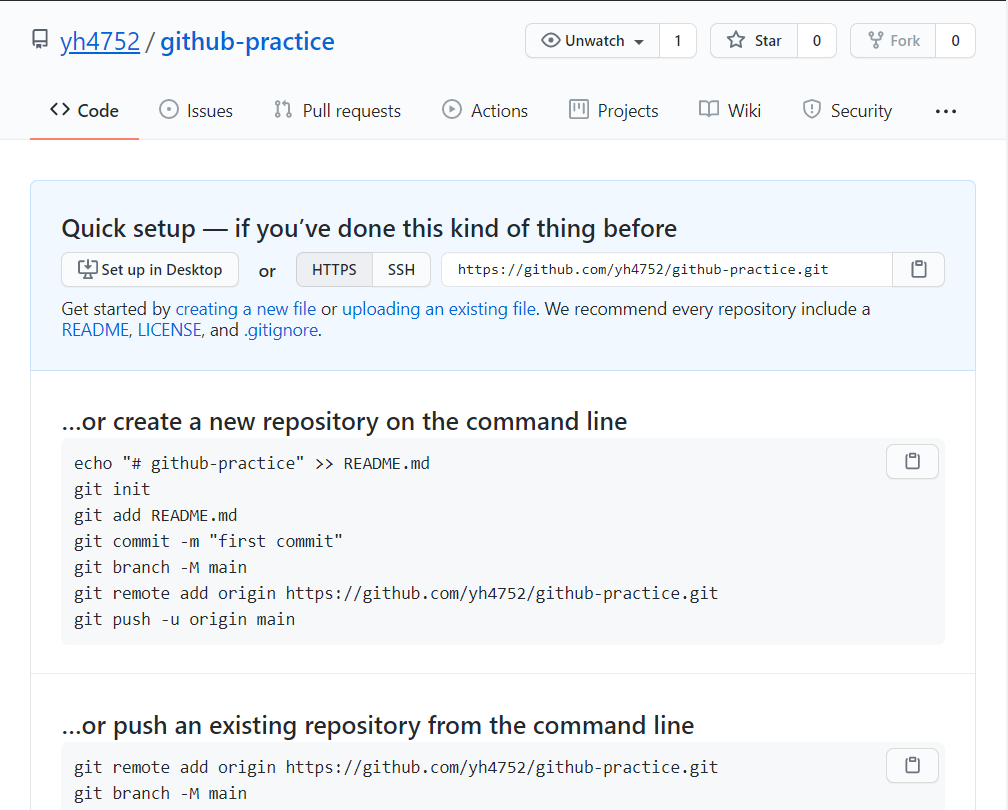Go to the Projects tab

click(614, 111)
